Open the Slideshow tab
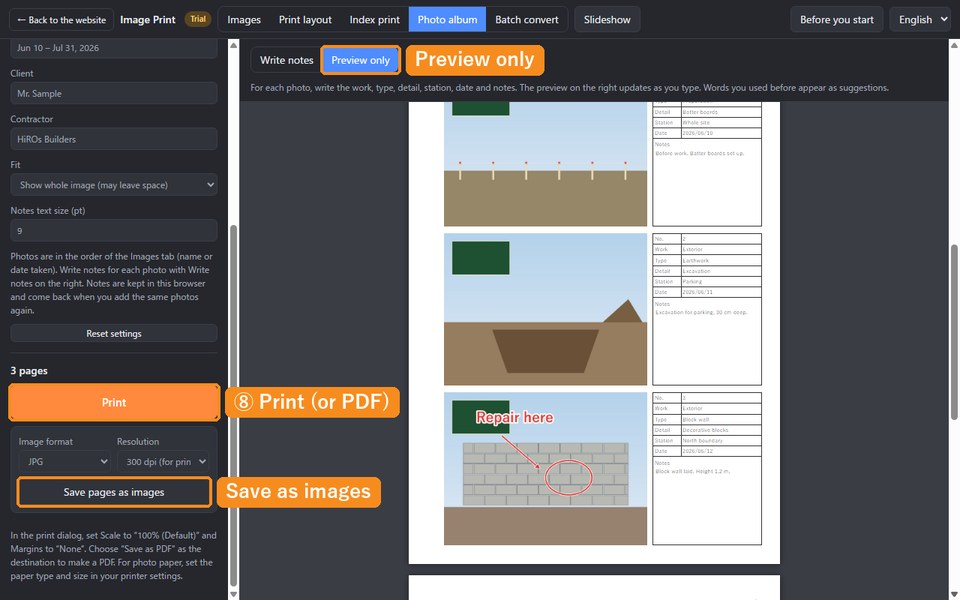This screenshot has width=960, height=600. pyautogui.click(x=607, y=20)
